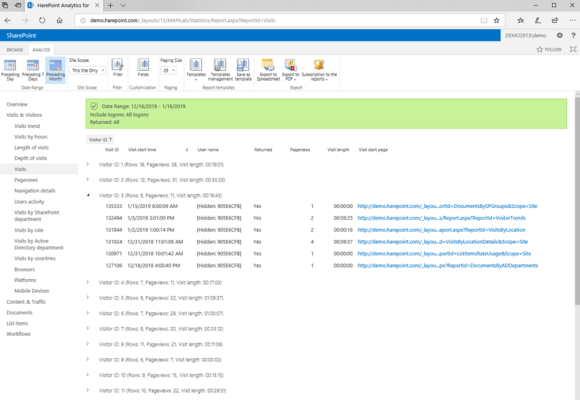This screenshot has height=400, width=580.
Task: Open Mobile Devices report
Action: point(31,291)
